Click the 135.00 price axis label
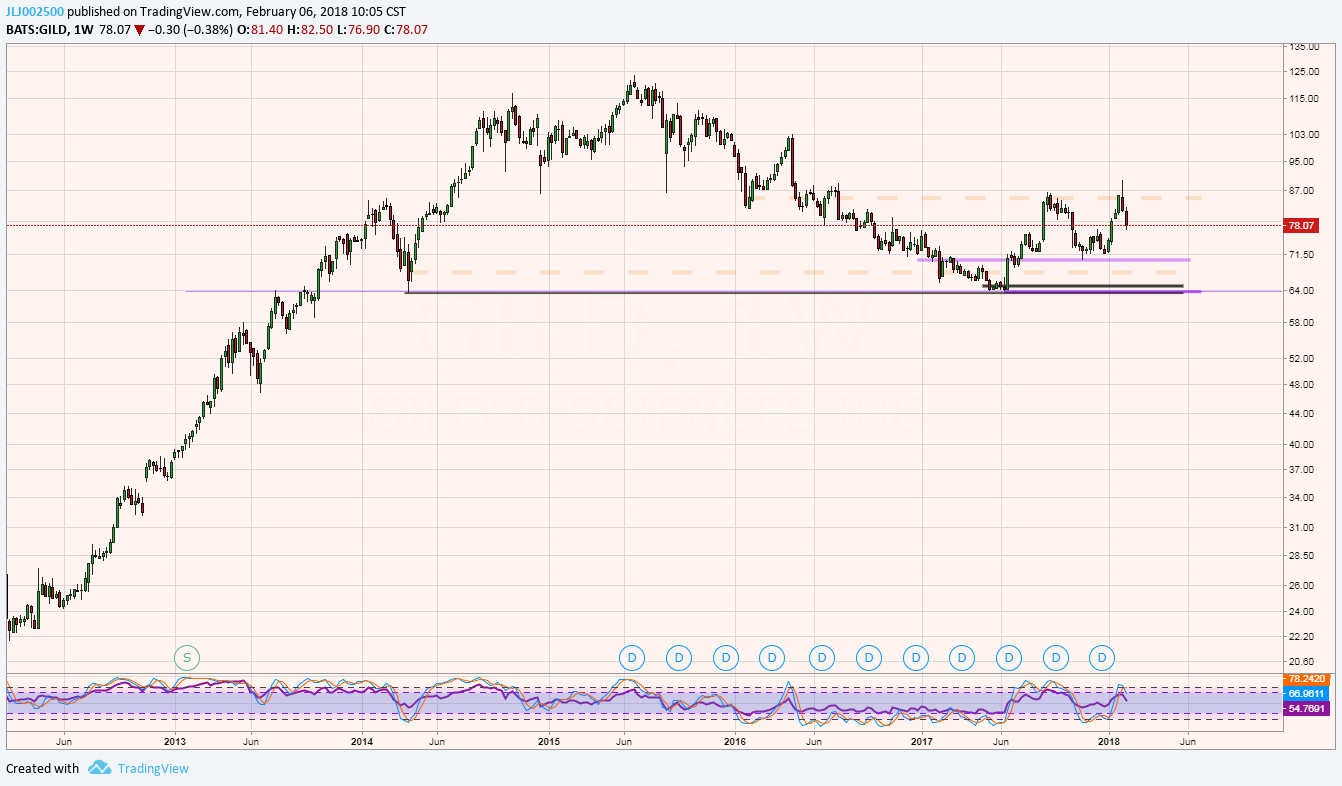This screenshot has width=1342, height=786. (x=1303, y=46)
